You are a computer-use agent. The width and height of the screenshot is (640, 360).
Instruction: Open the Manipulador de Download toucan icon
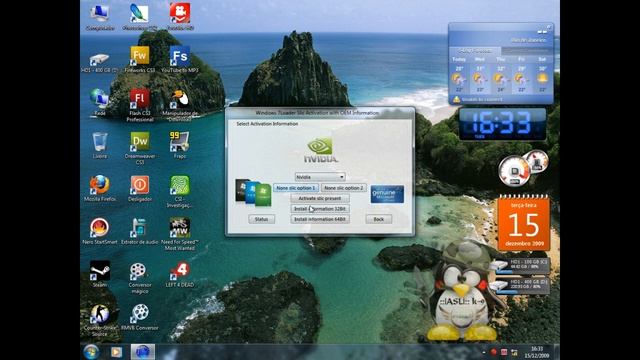click(x=180, y=105)
